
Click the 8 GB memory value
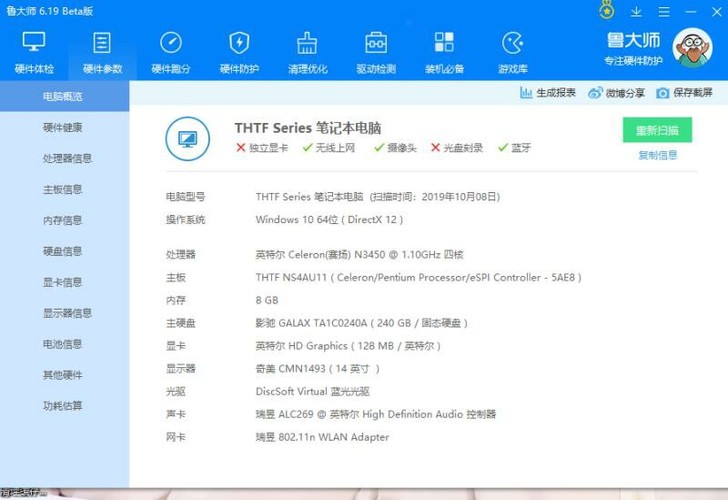[x=267, y=300]
